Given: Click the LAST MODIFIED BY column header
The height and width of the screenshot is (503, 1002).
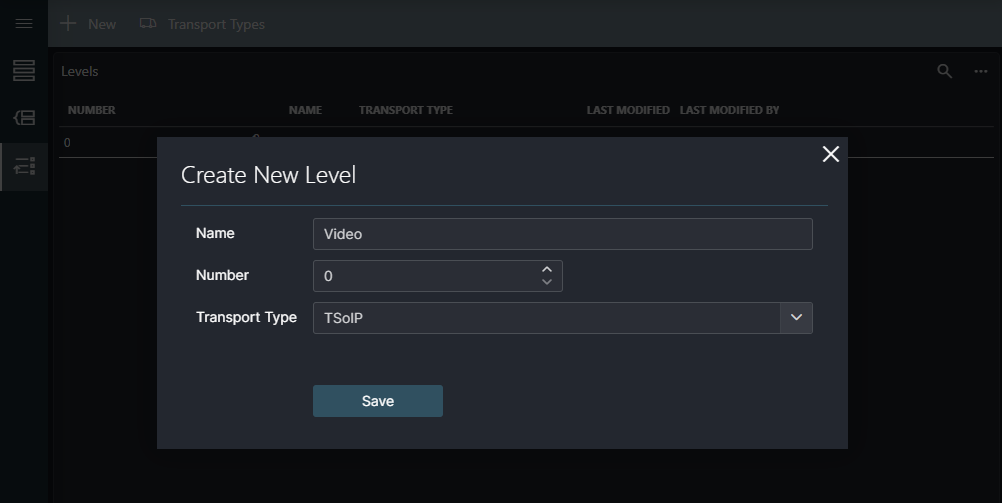Looking at the screenshot, I should coord(729,110).
